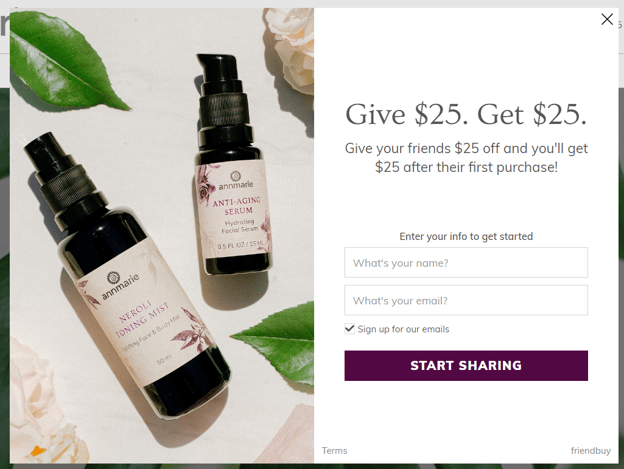Click the START SHARING button

click(x=466, y=365)
